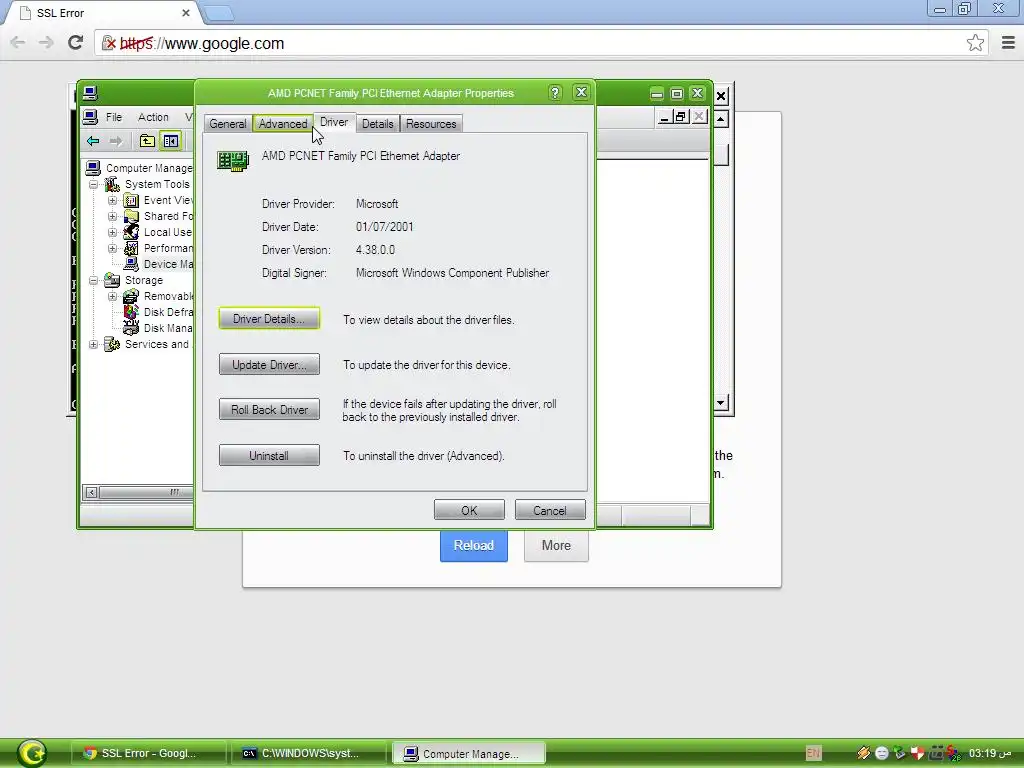Click the Computer Management root icon in tree

93,168
